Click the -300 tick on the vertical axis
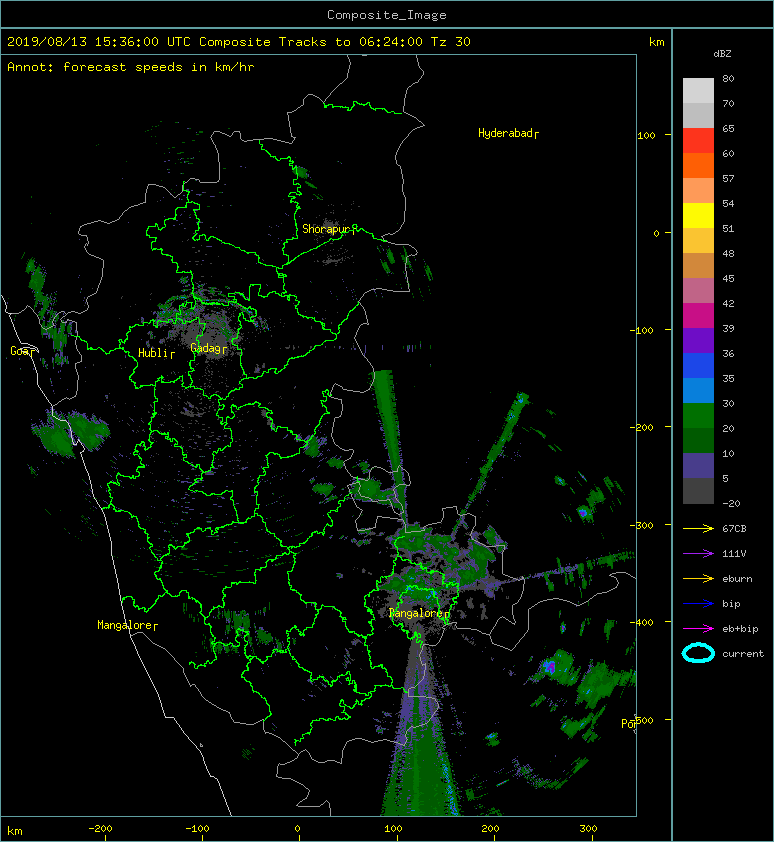Screen dimensions: 774x842 (642, 525)
